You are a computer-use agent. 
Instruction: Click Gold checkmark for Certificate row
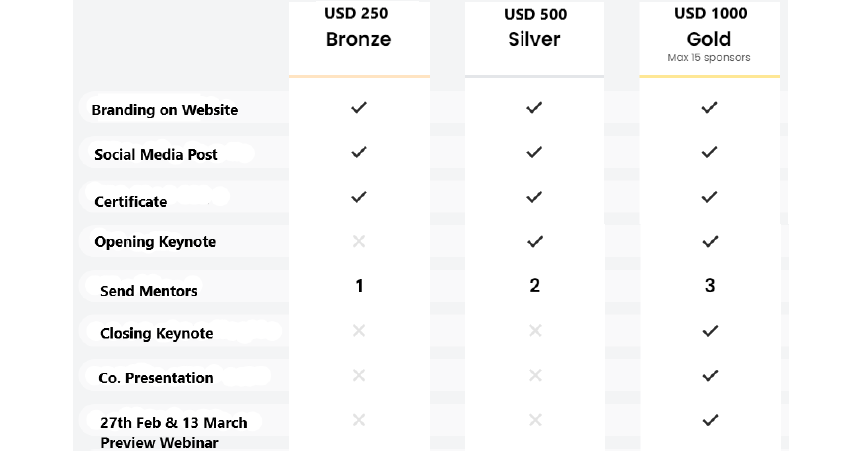[710, 197]
